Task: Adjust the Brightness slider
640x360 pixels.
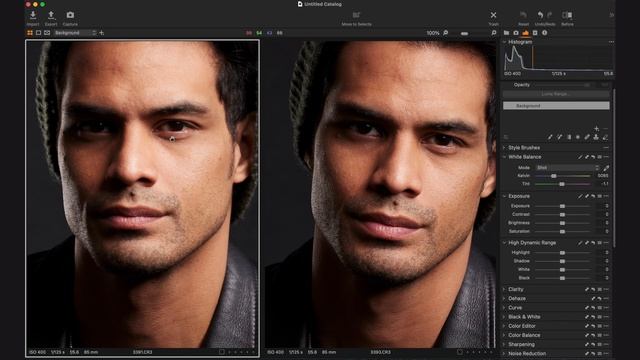Action: (x=562, y=223)
